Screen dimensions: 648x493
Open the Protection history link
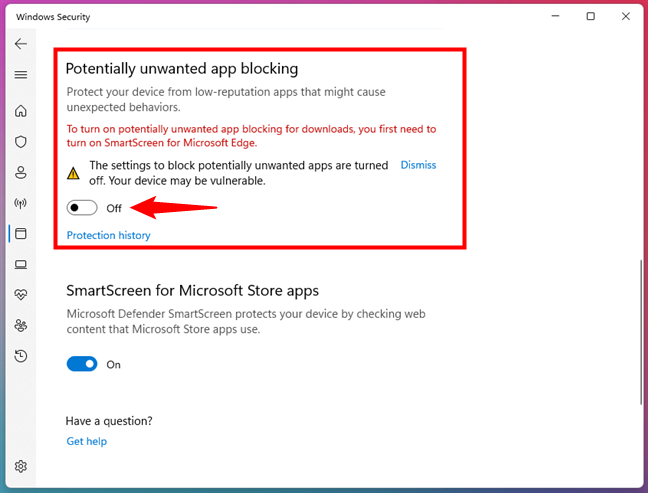(108, 236)
